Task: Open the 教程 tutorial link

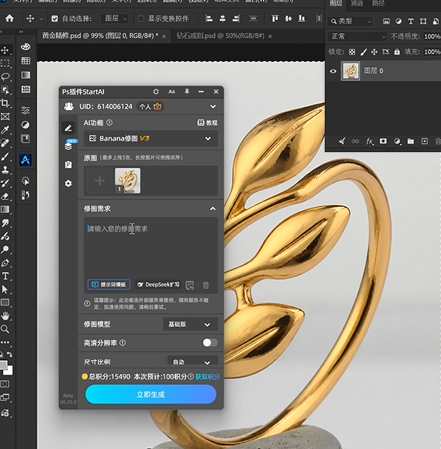Action: [x=207, y=123]
